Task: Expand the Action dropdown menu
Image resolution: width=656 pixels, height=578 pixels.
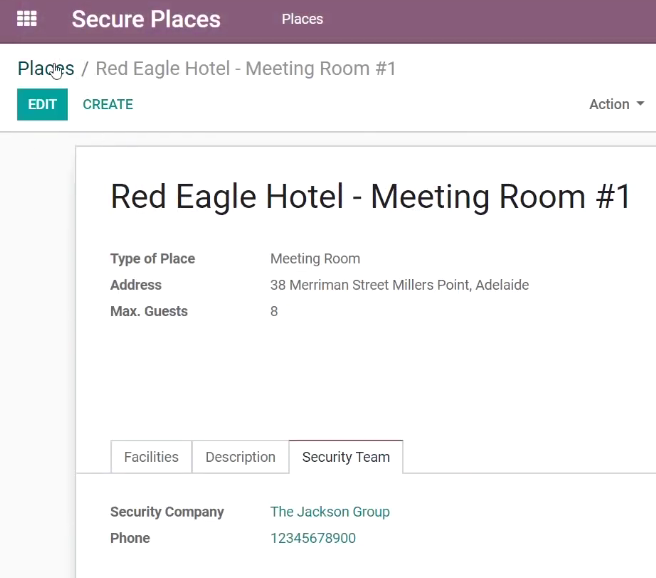Action: coord(616,104)
